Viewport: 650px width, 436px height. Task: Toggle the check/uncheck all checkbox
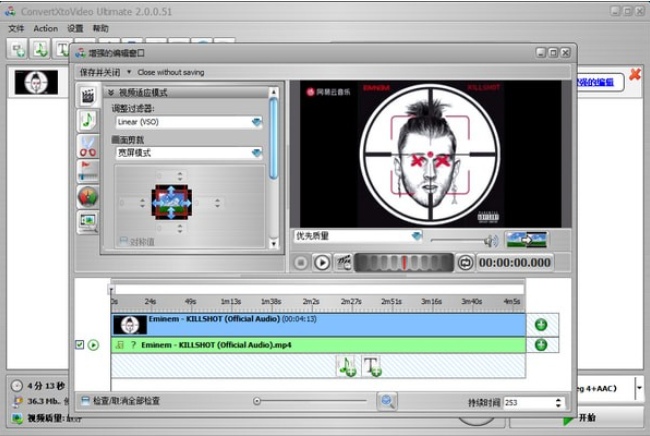(x=85, y=401)
